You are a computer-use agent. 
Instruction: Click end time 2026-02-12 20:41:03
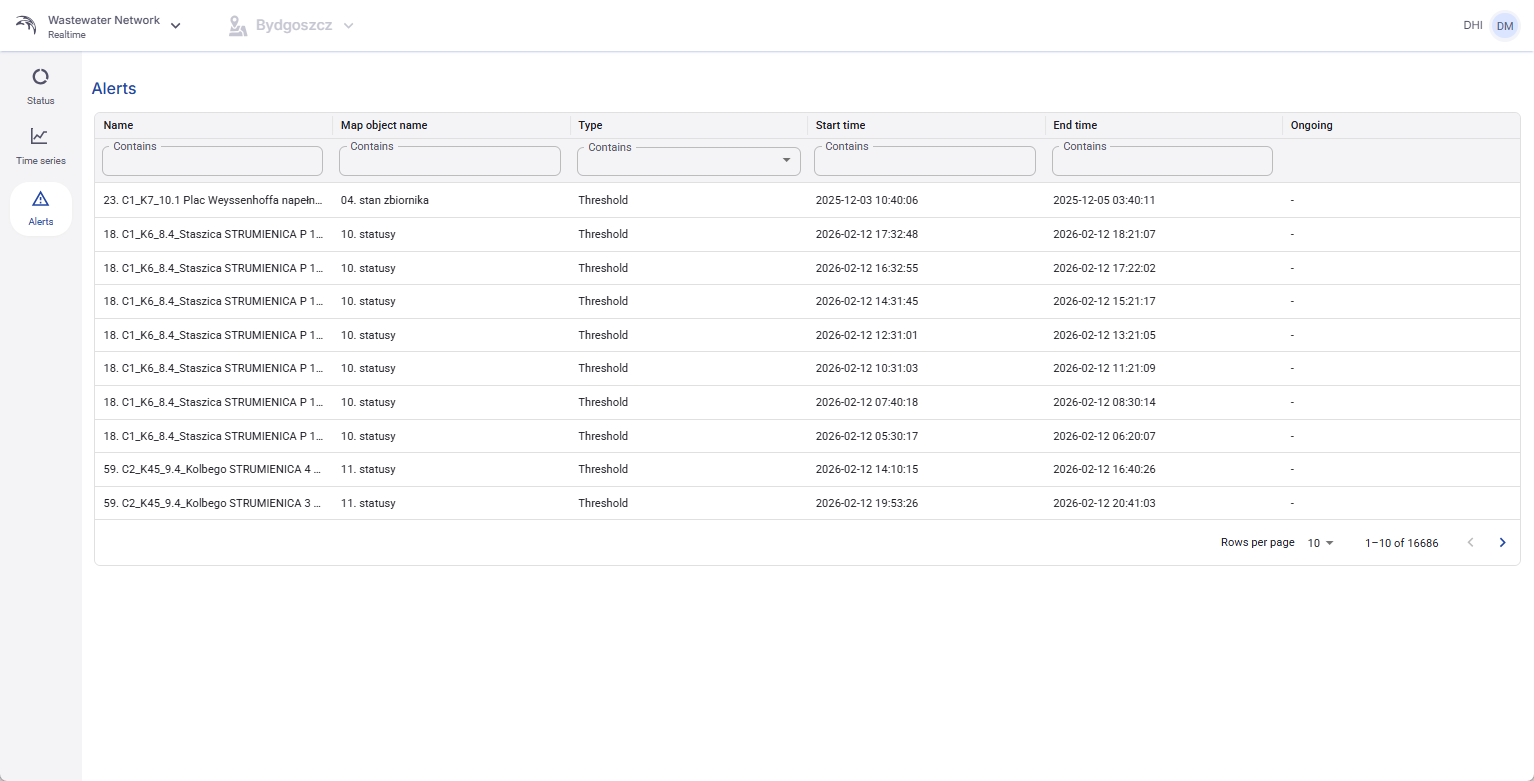click(x=1104, y=503)
